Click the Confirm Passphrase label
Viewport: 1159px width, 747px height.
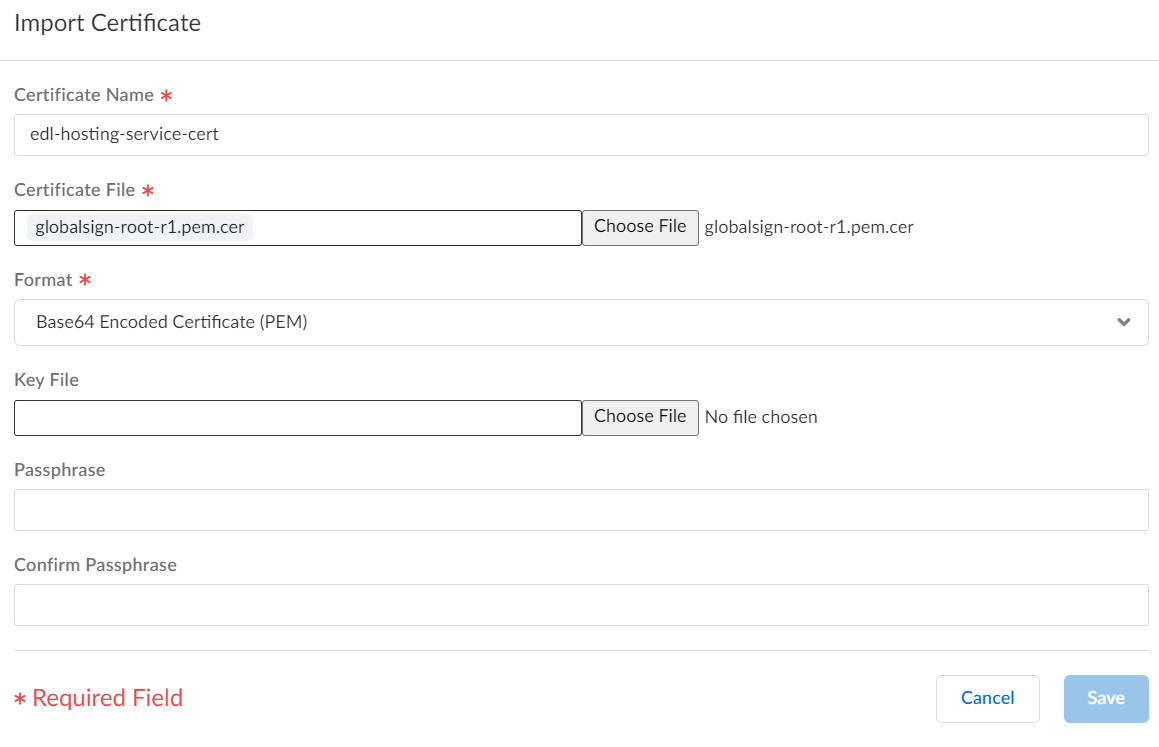pyautogui.click(x=95, y=565)
